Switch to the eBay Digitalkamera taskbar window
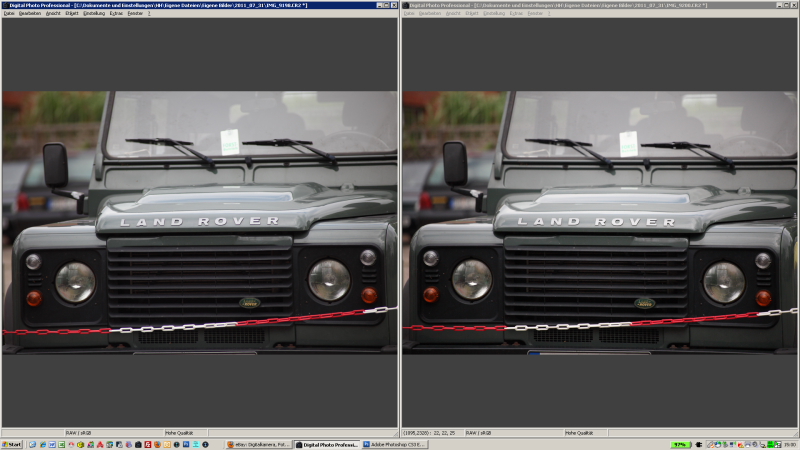This screenshot has height=450, width=800. pos(259,445)
